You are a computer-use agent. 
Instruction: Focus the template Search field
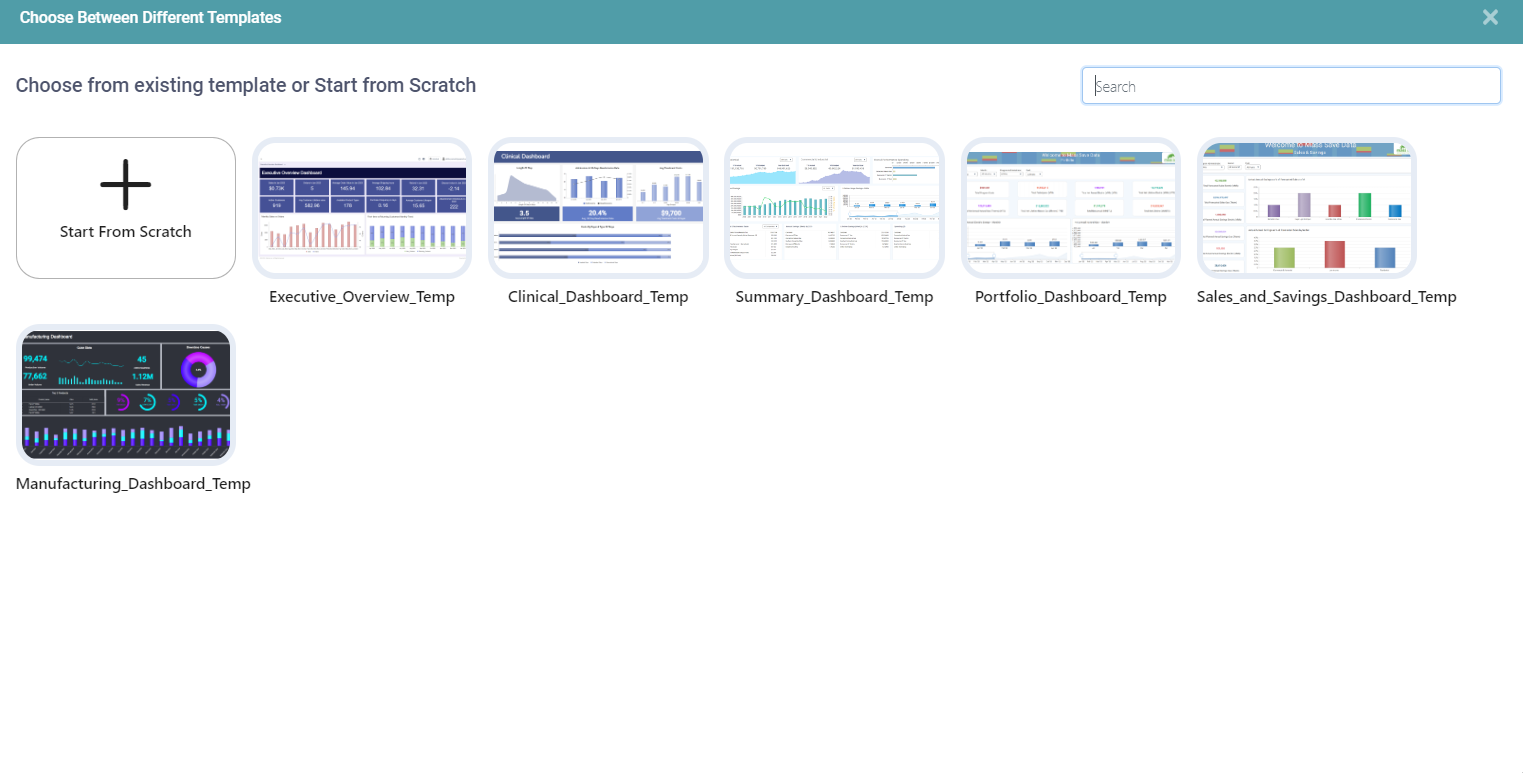pos(1290,86)
